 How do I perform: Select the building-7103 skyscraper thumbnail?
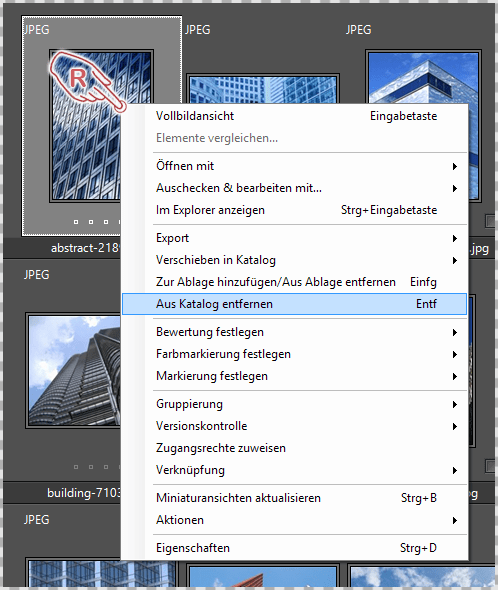click(x=74, y=371)
